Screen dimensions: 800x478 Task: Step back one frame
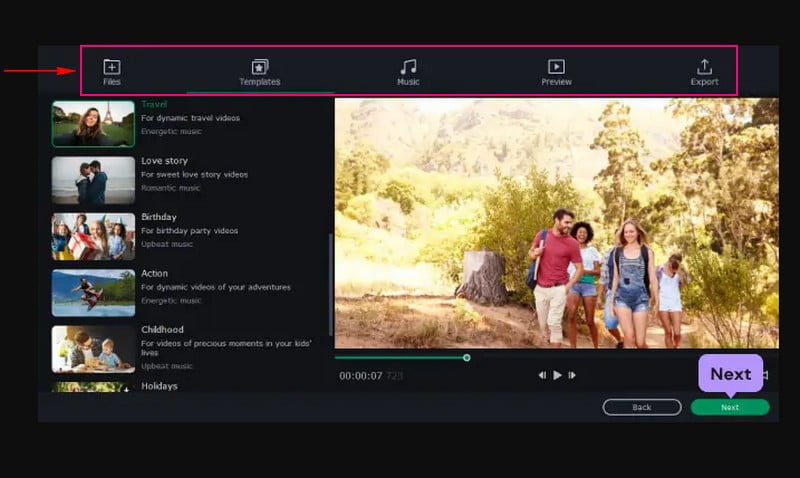coord(542,375)
